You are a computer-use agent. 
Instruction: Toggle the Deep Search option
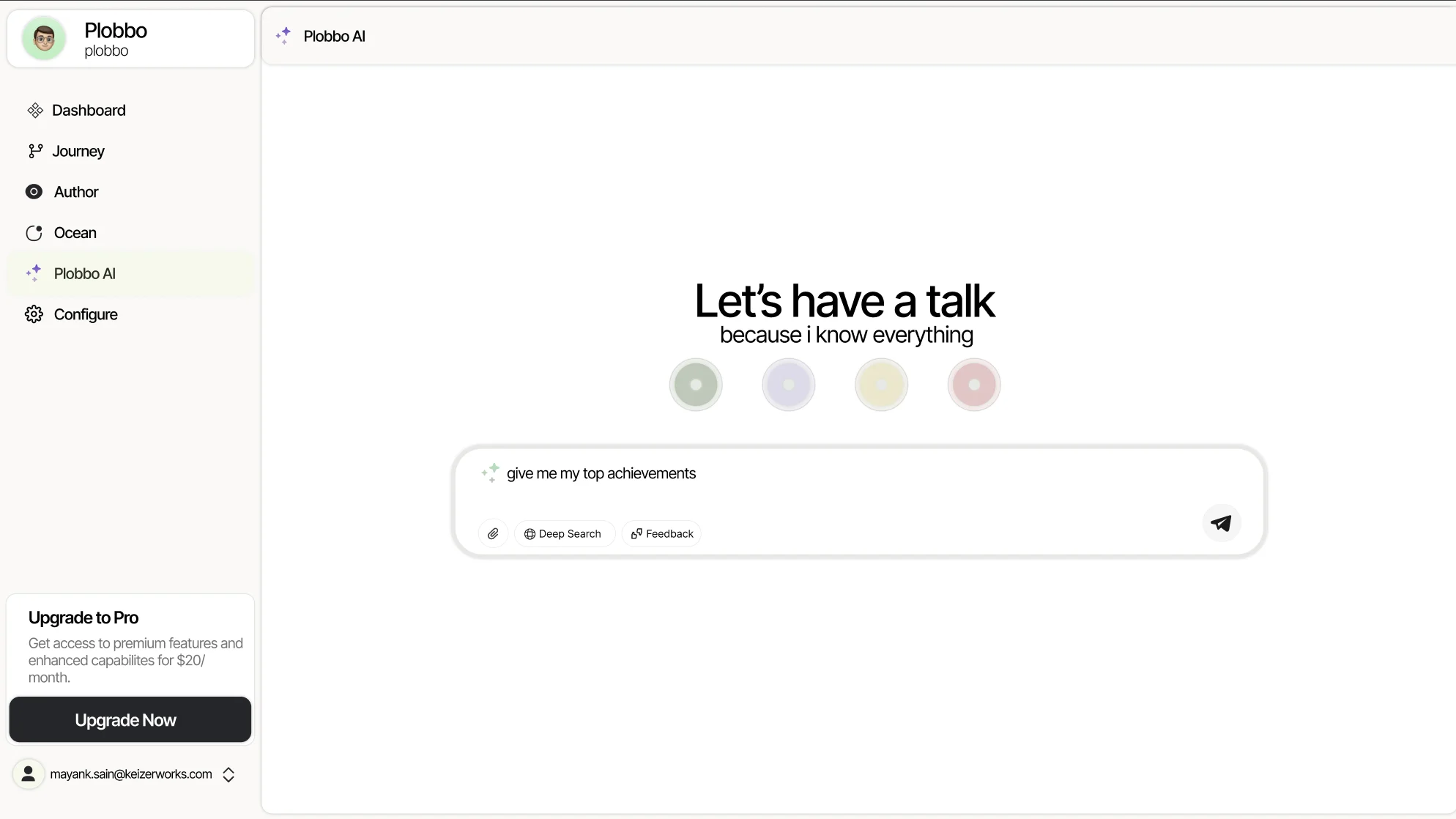click(564, 533)
